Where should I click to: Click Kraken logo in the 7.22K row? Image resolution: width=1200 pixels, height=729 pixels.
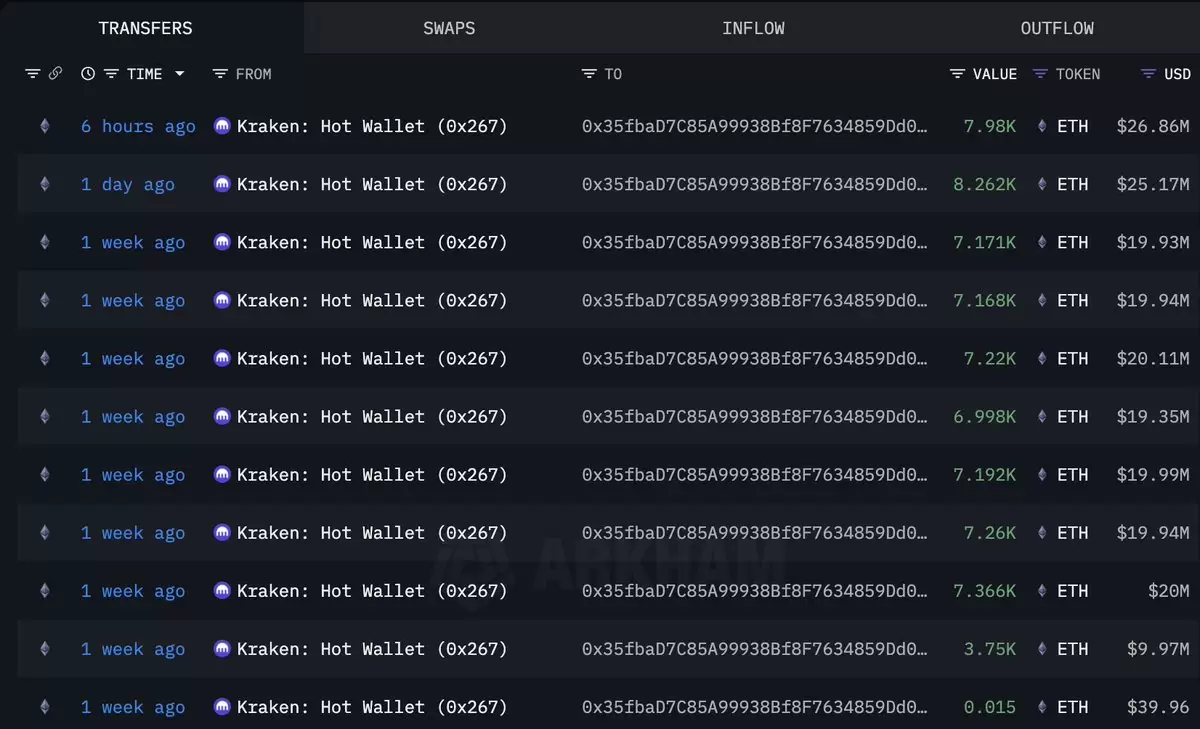tap(222, 358)
